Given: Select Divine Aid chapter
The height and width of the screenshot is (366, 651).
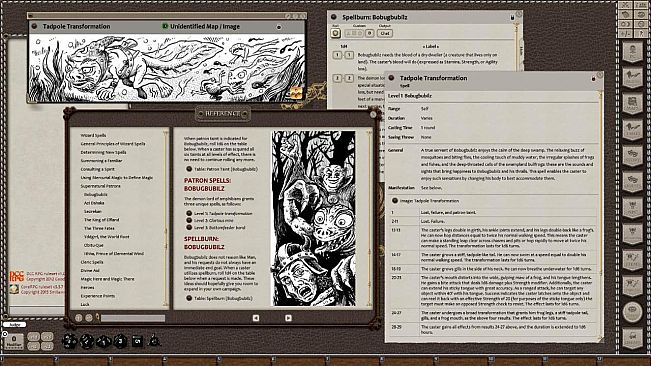Looking at the screenshot, I should (x=90, y=271).
